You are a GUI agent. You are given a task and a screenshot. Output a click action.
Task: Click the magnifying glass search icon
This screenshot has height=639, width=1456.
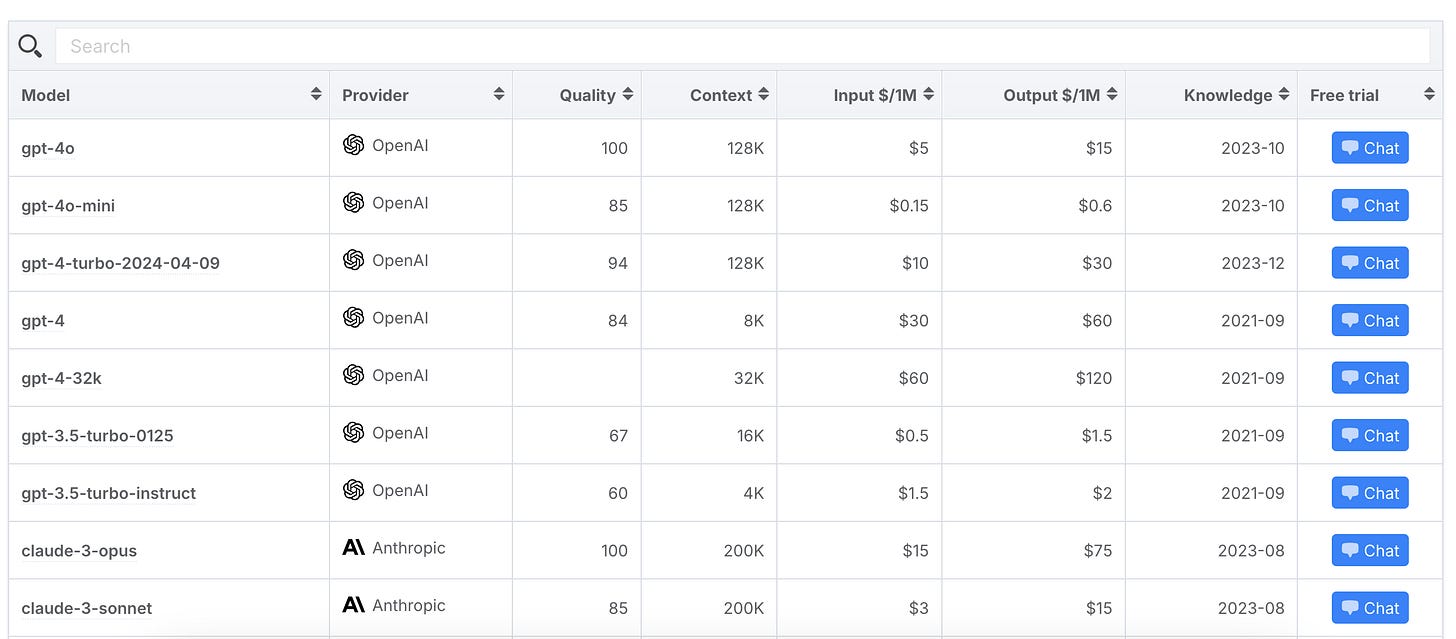(x=30, y=46)
